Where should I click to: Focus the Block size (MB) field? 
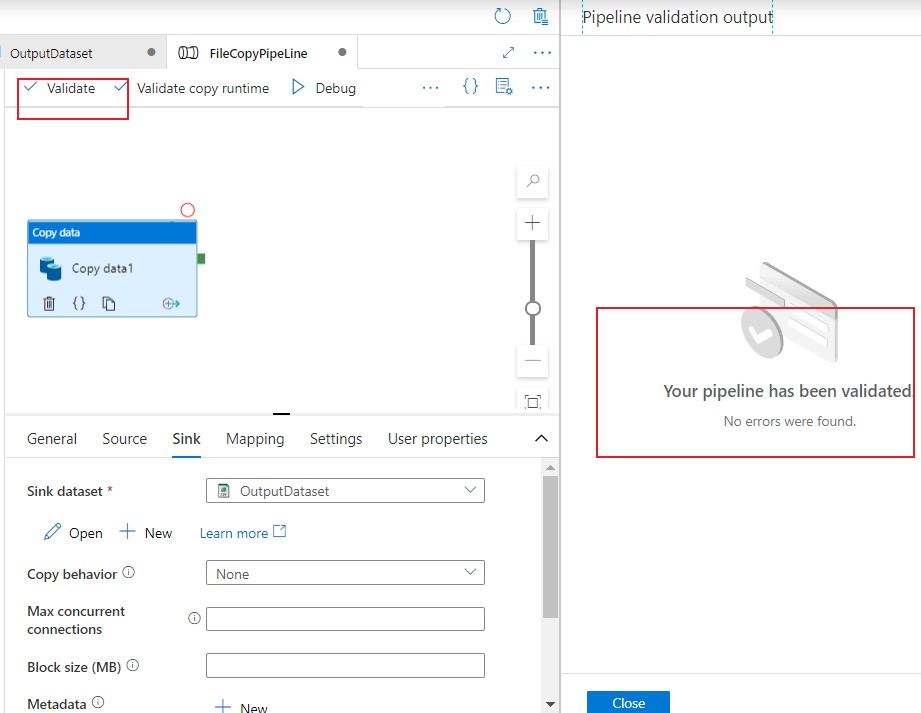(x=345, y=665)
